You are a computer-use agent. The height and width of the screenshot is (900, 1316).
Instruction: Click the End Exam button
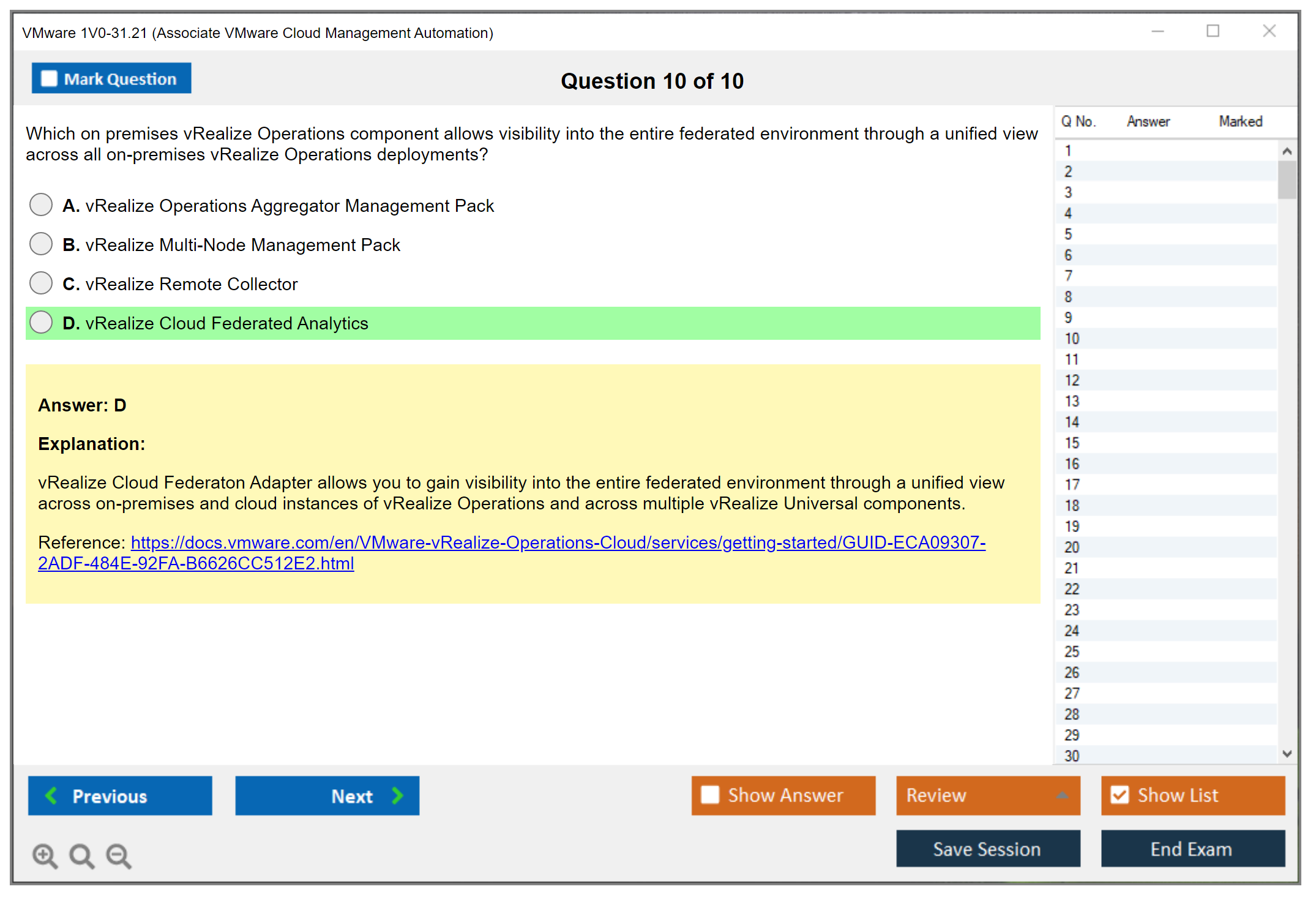click(x=1192, y=849)
